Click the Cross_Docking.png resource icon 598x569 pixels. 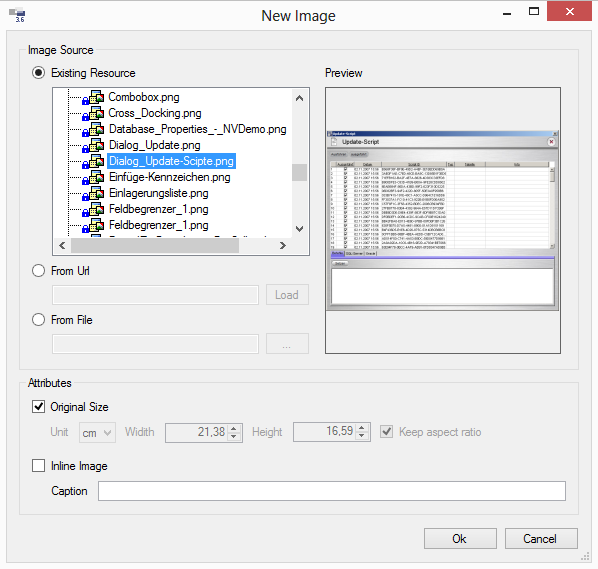click(93, 114)
